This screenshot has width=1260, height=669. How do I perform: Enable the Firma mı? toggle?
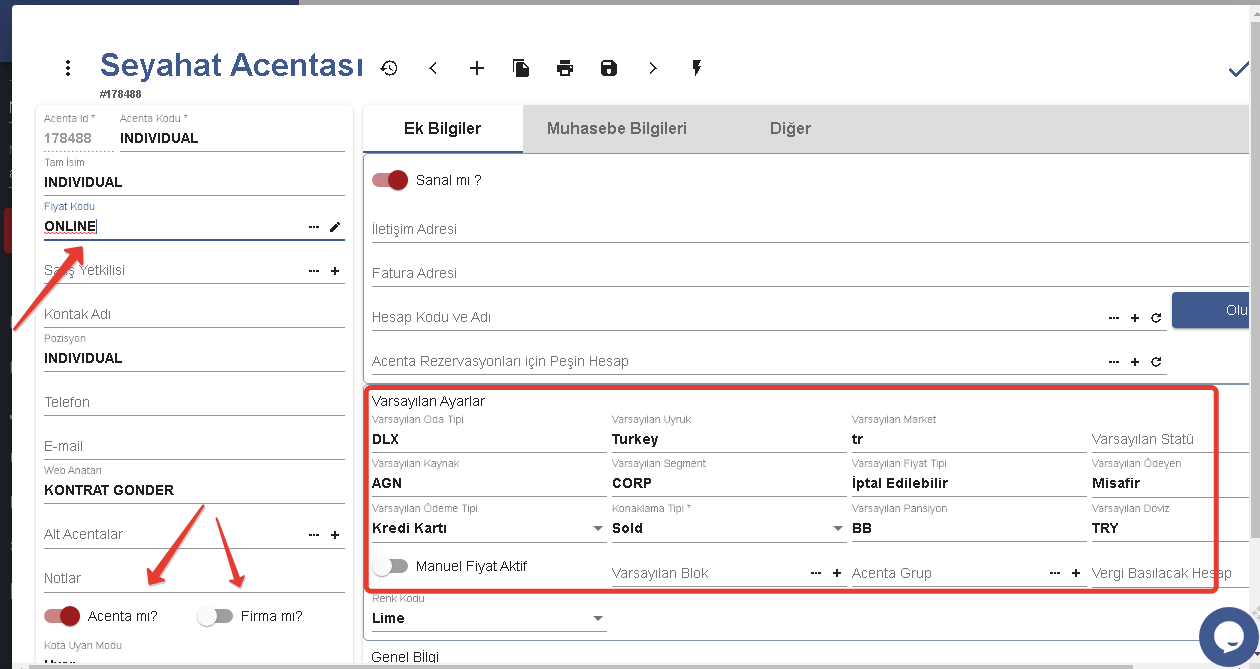(214, 616)
